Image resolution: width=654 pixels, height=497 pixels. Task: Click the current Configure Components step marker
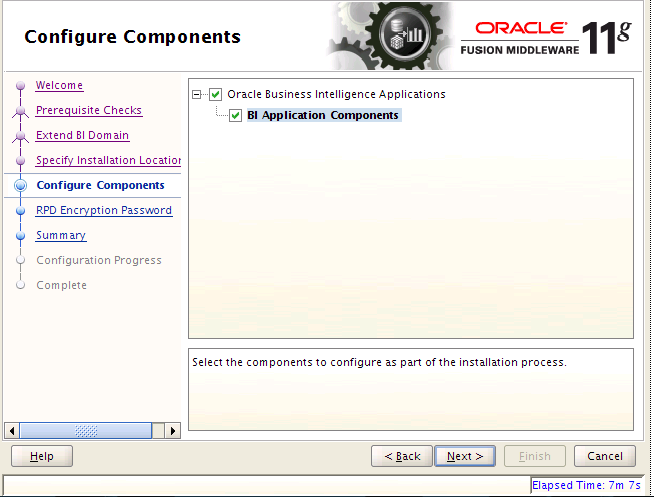[x=20, y=186]
